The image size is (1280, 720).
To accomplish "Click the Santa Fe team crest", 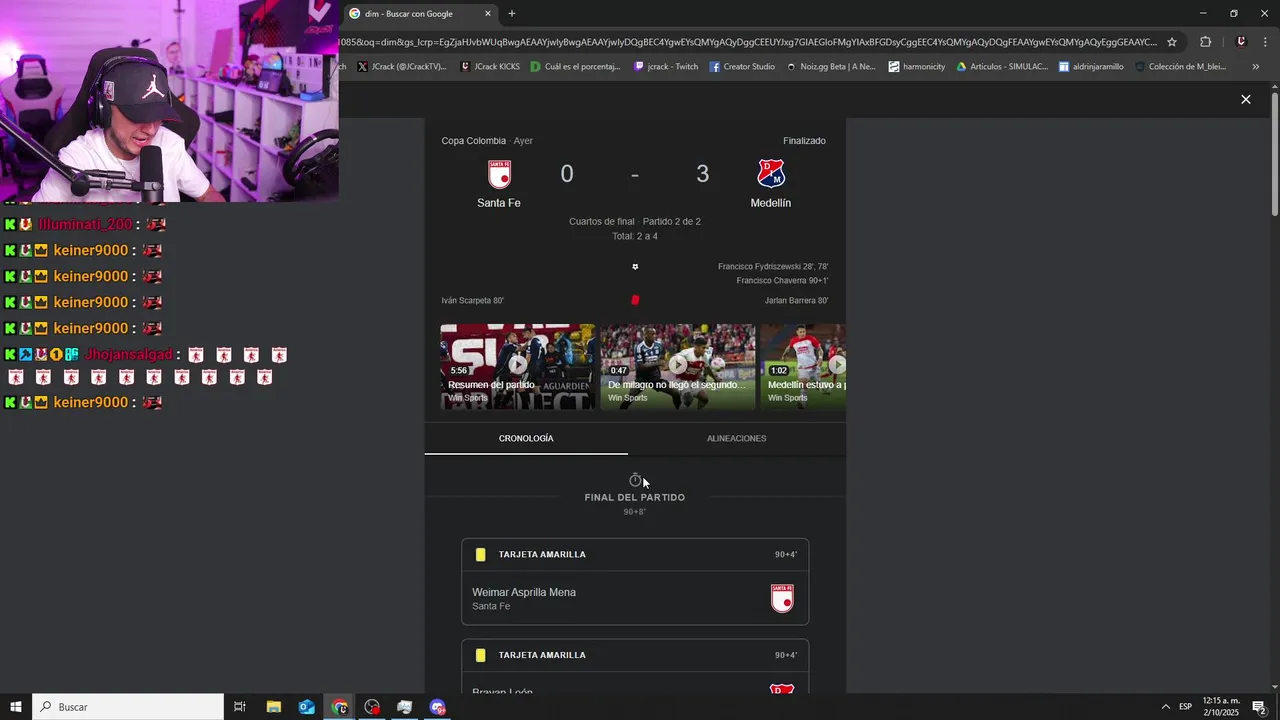I will click(x=499, y=175).
